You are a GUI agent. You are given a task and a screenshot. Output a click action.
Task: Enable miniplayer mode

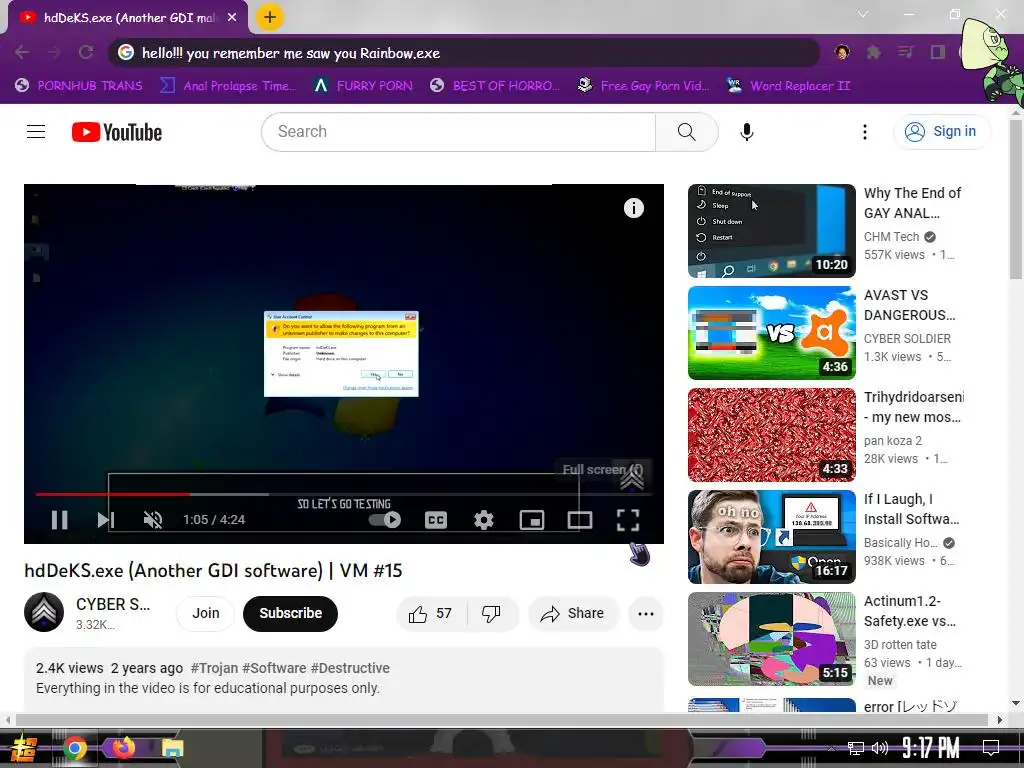tap(532, 520)
